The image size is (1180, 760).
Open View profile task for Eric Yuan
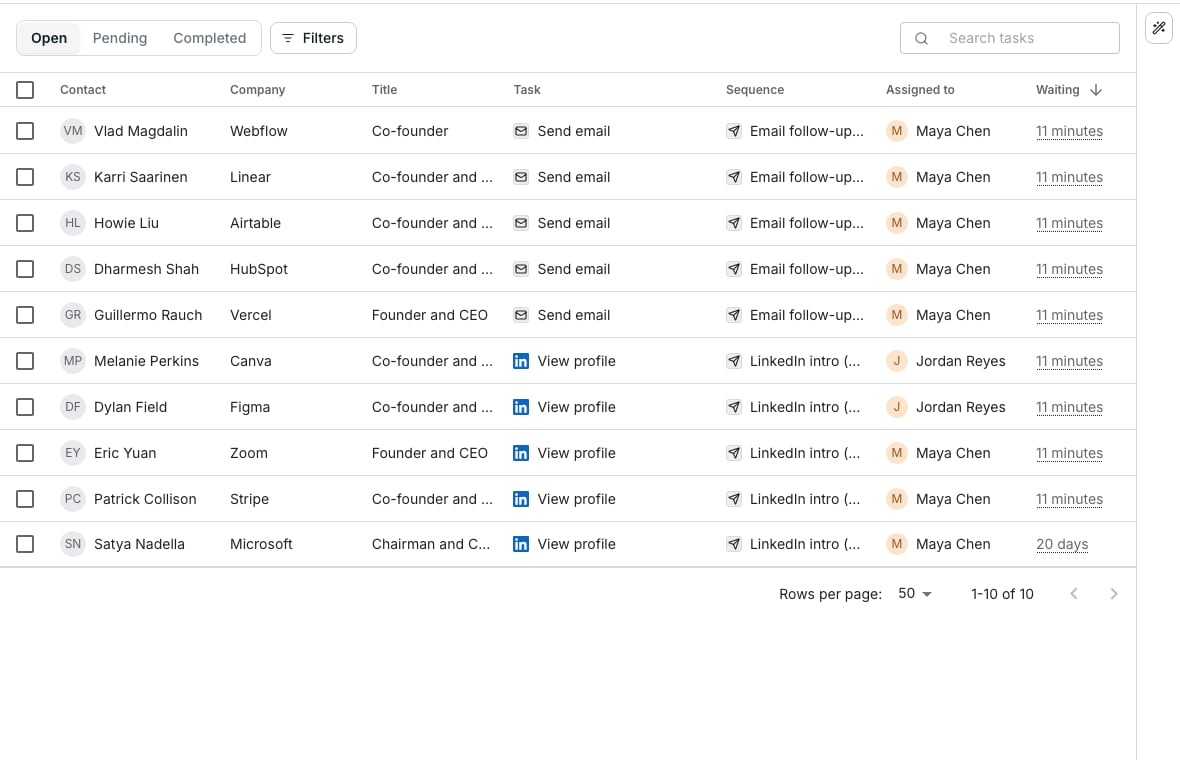tap(576, 453)
